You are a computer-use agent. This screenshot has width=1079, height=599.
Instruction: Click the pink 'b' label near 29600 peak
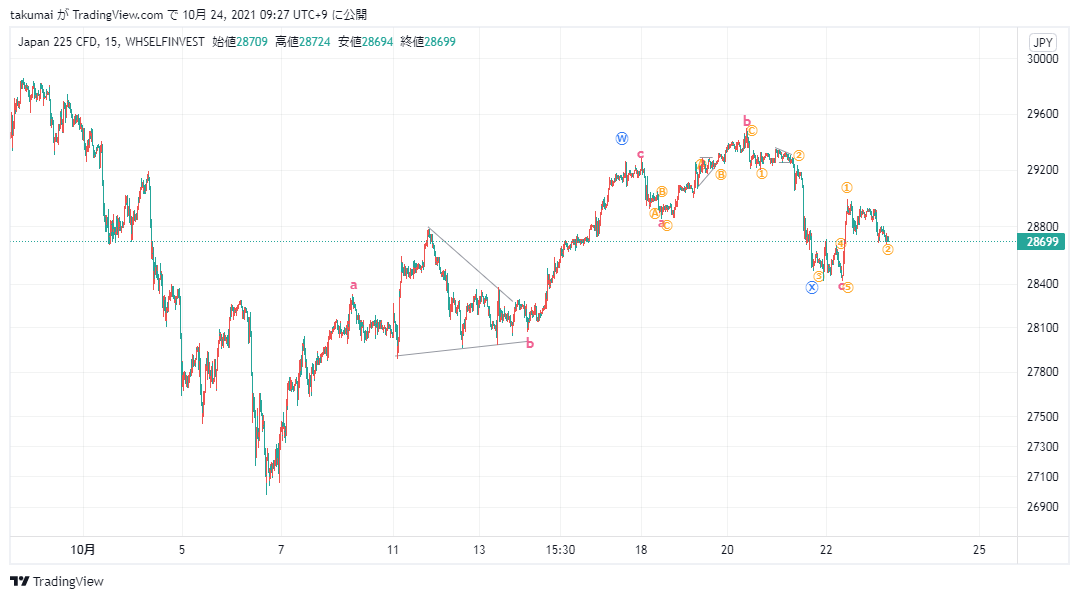point(747,122)
